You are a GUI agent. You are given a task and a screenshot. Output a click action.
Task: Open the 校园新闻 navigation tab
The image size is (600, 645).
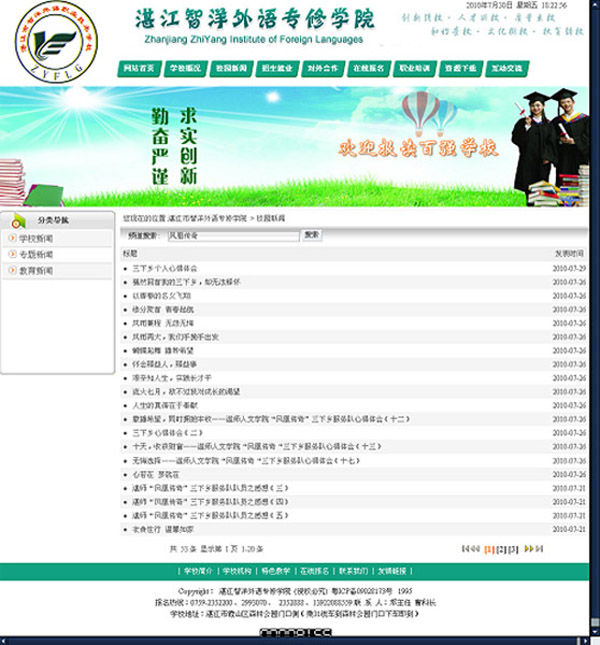coord(231,69)
